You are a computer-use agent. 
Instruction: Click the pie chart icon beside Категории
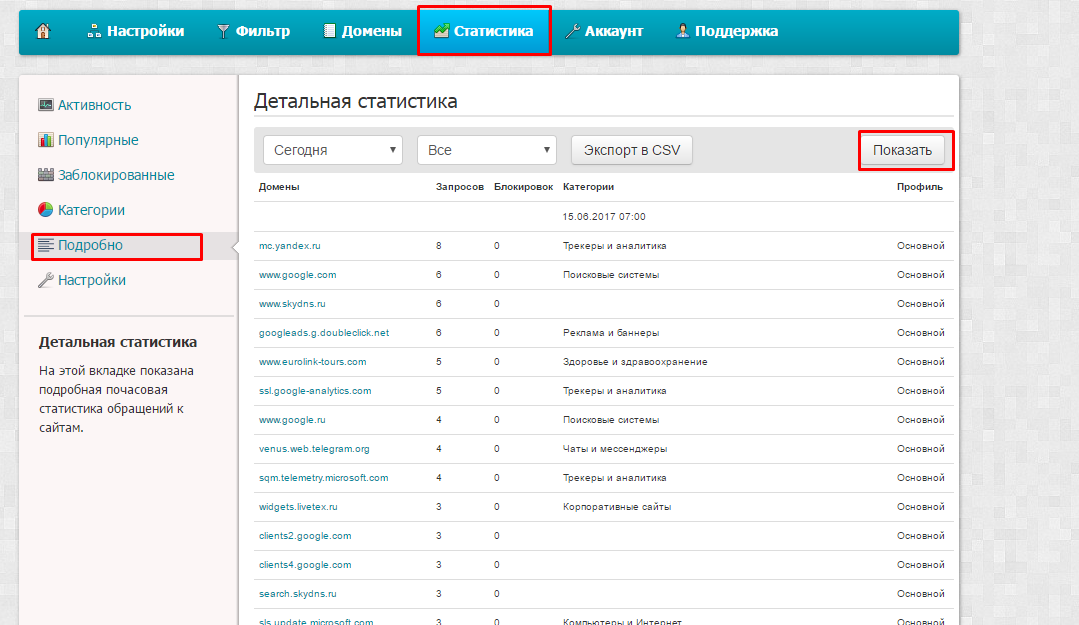click(46, 210)
